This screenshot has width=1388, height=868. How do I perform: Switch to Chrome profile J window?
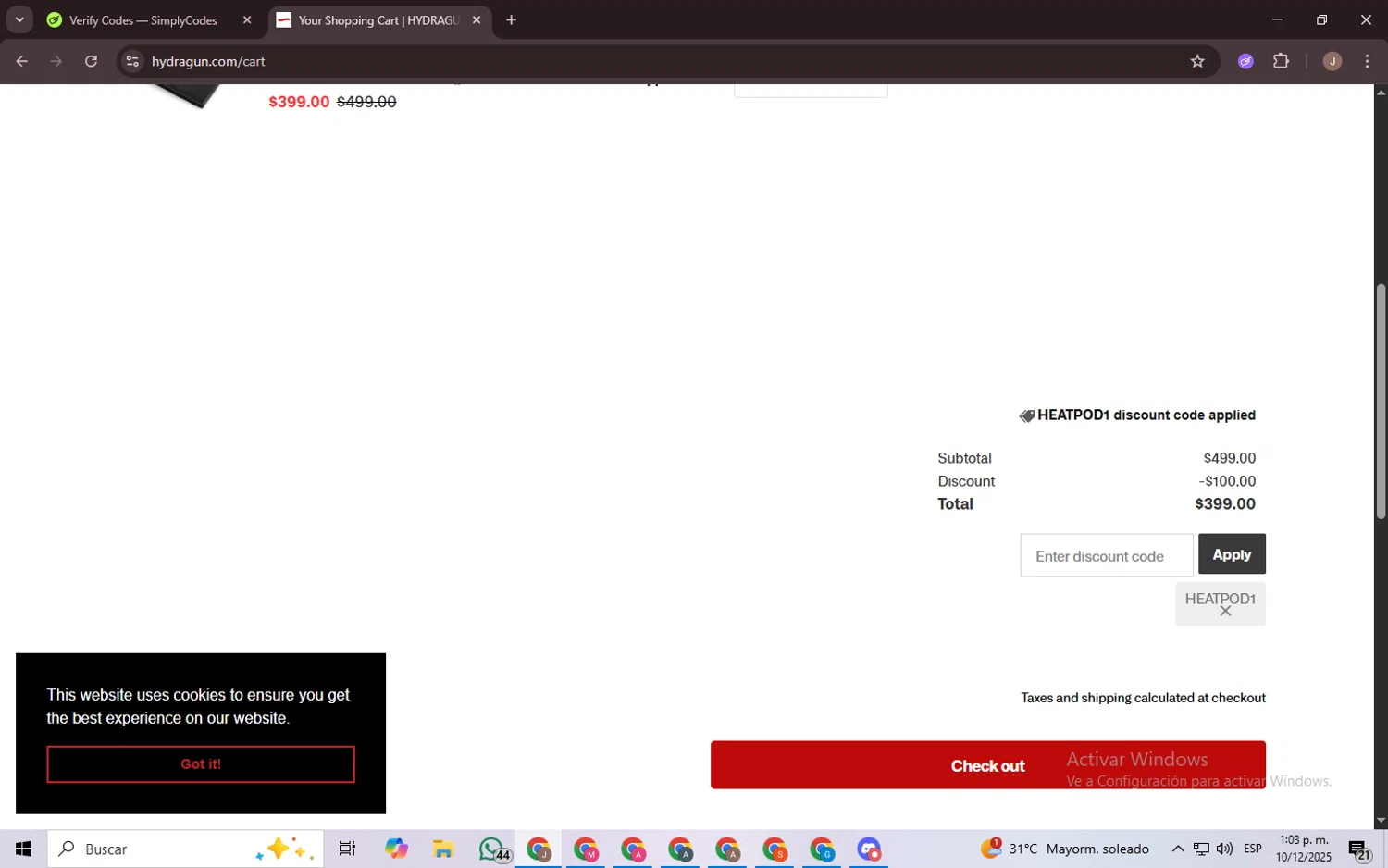point(539,849)
